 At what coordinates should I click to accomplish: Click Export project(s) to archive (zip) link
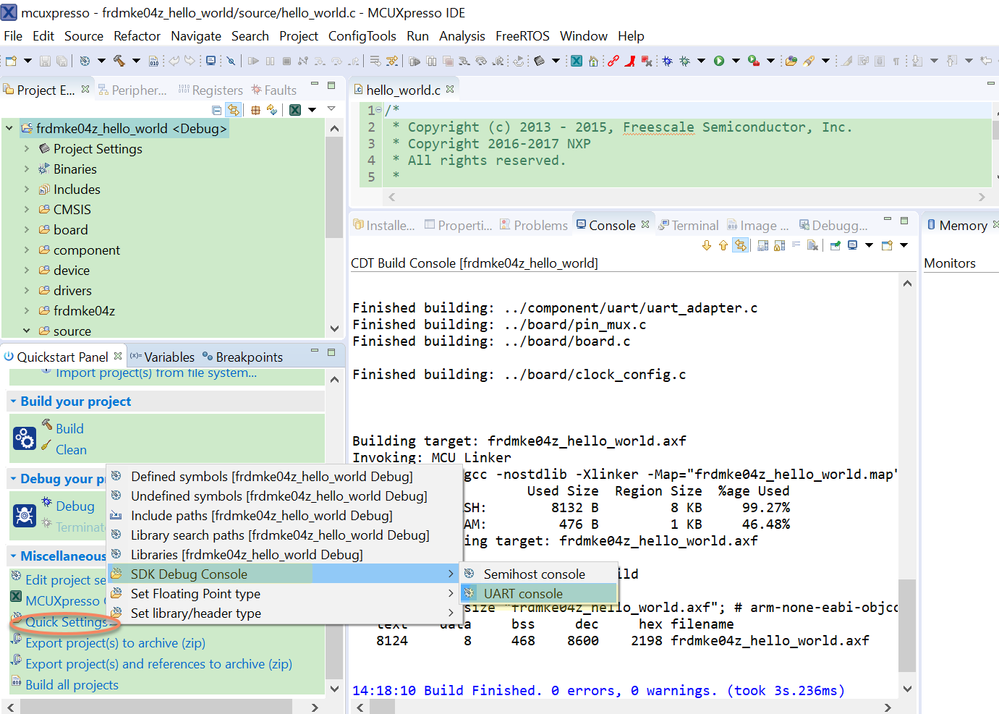click(x=115, y=643)
